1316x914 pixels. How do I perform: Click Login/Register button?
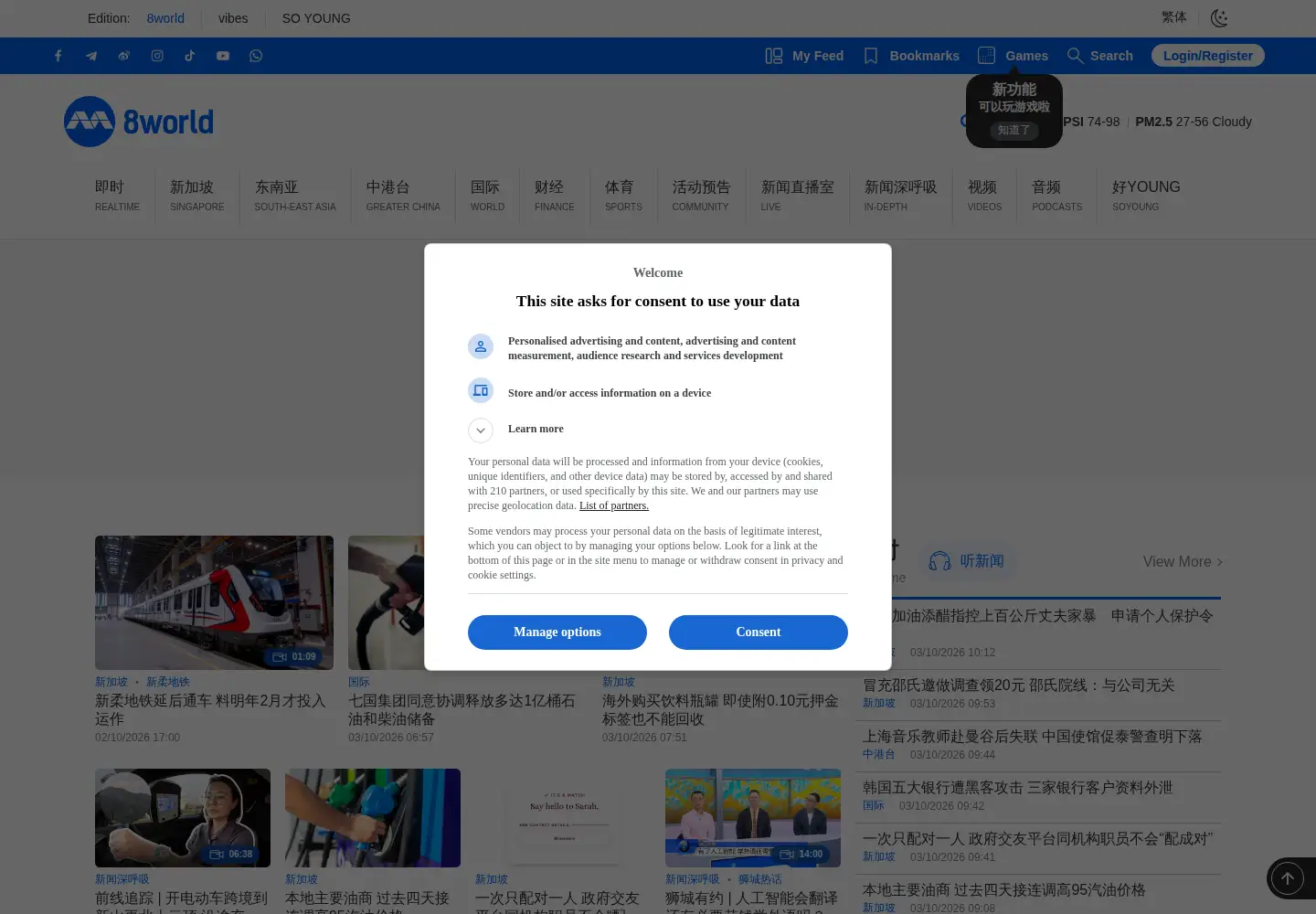point(1208,56)
